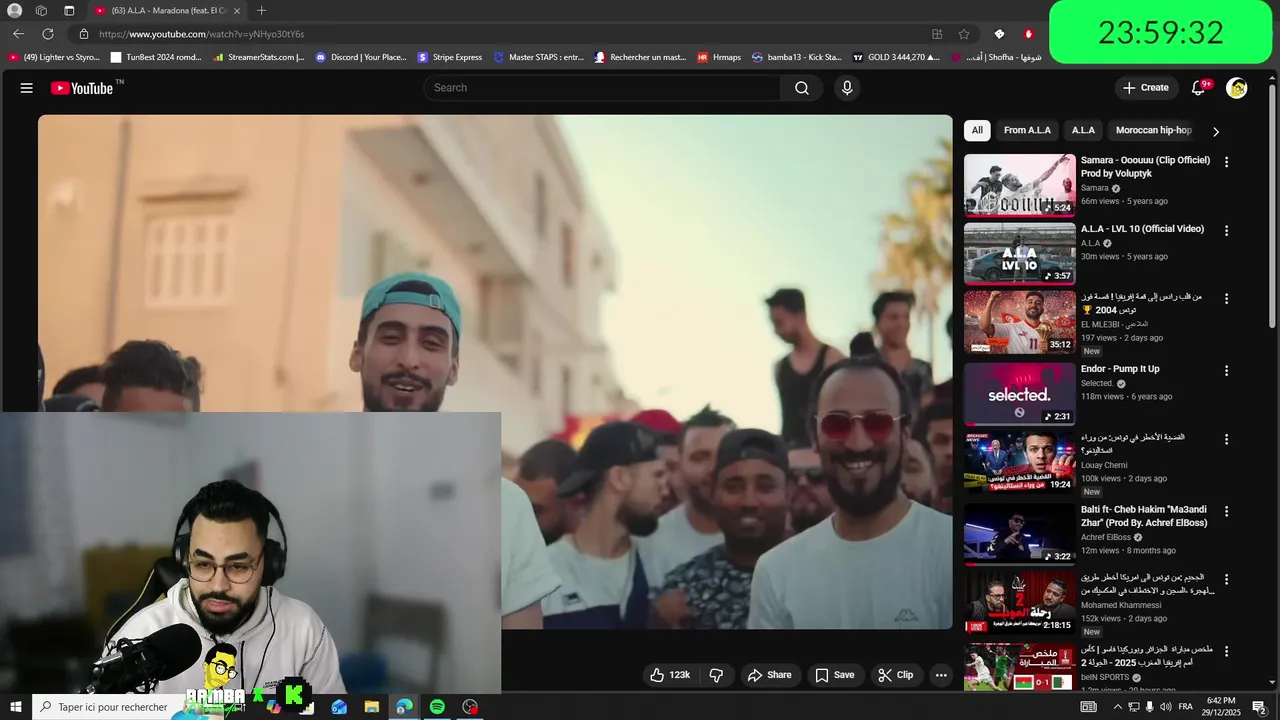The height and width of the screenshot is (720, 1280).
Task: Go back with browser back arrow
Action: point(18,34)
